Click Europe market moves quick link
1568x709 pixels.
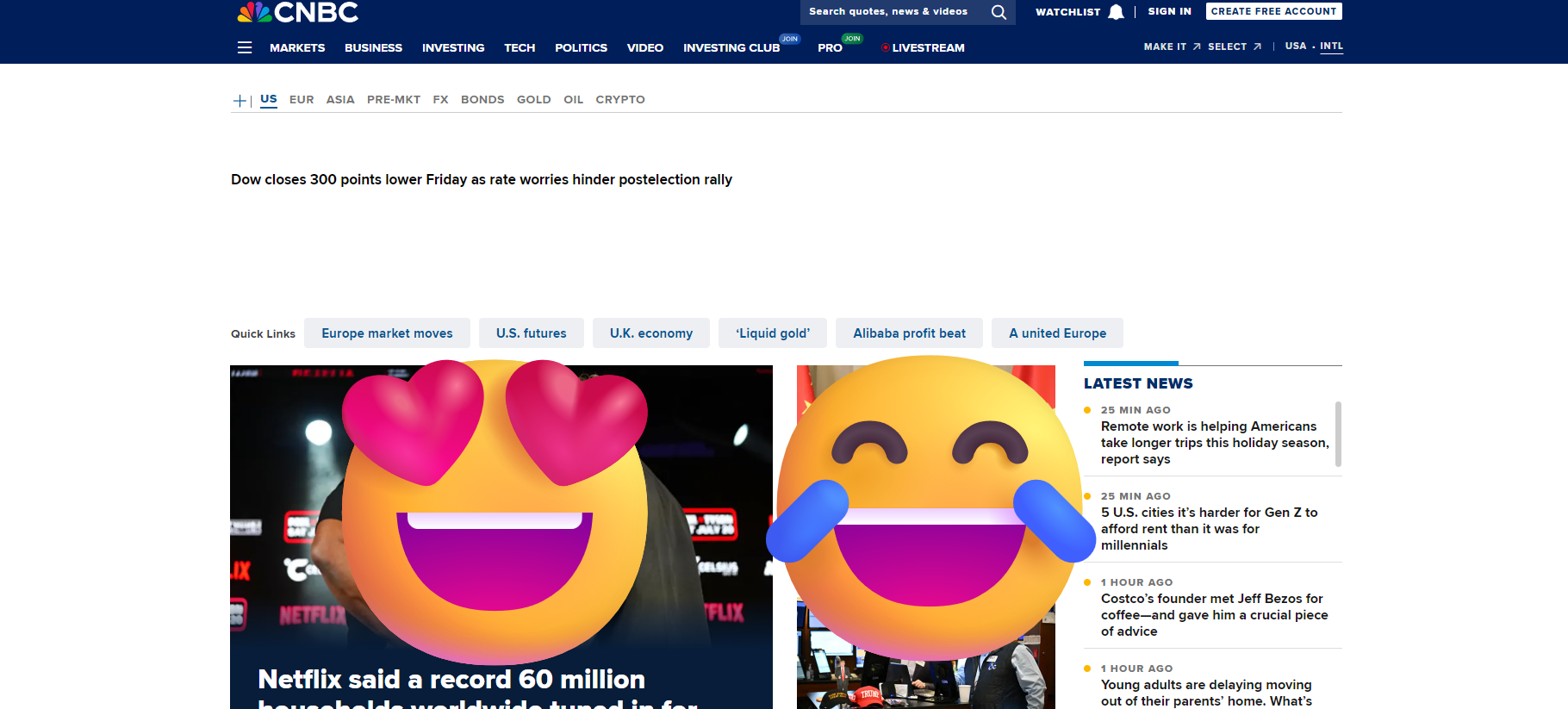[387, 333]
